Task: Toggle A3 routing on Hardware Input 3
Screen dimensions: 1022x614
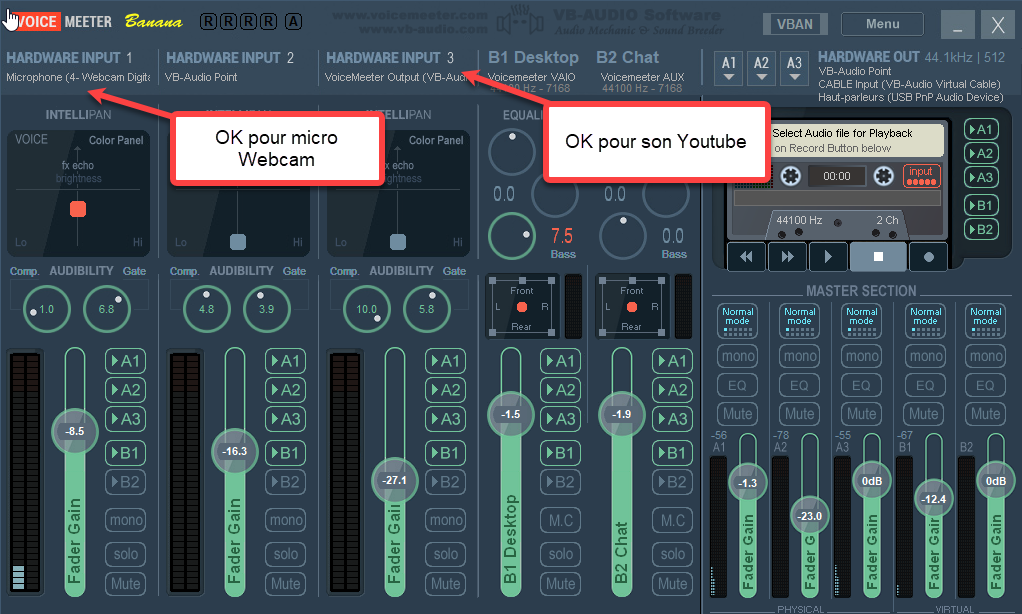Action: (445, 419)
